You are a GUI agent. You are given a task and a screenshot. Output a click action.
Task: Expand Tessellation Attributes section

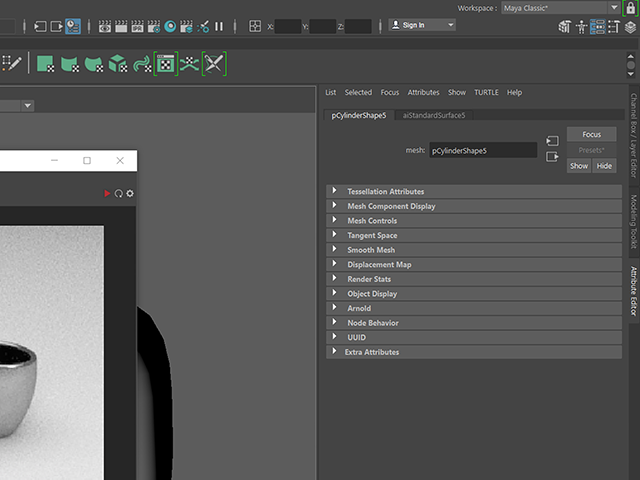tap(474, 191)
